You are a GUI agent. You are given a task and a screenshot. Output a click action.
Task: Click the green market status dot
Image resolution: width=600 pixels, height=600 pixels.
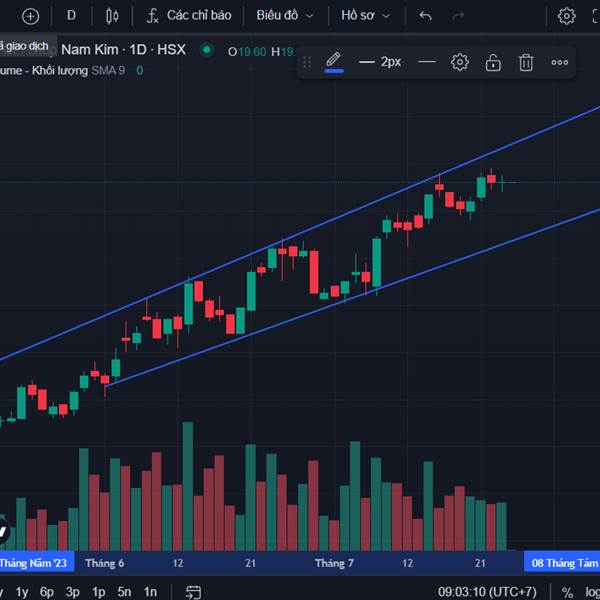click(x=207, y=50)
